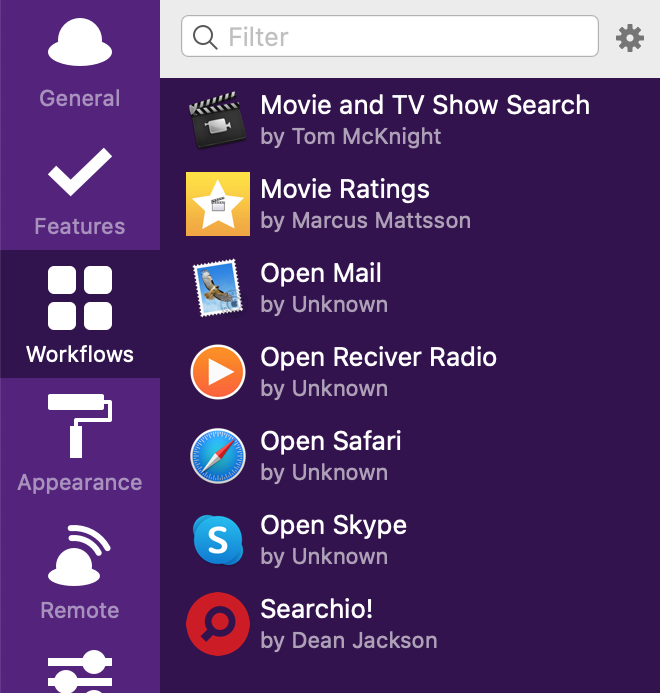
Task: Select 'Movie Ratings' workflow title
Action: (x=345, y=190)
